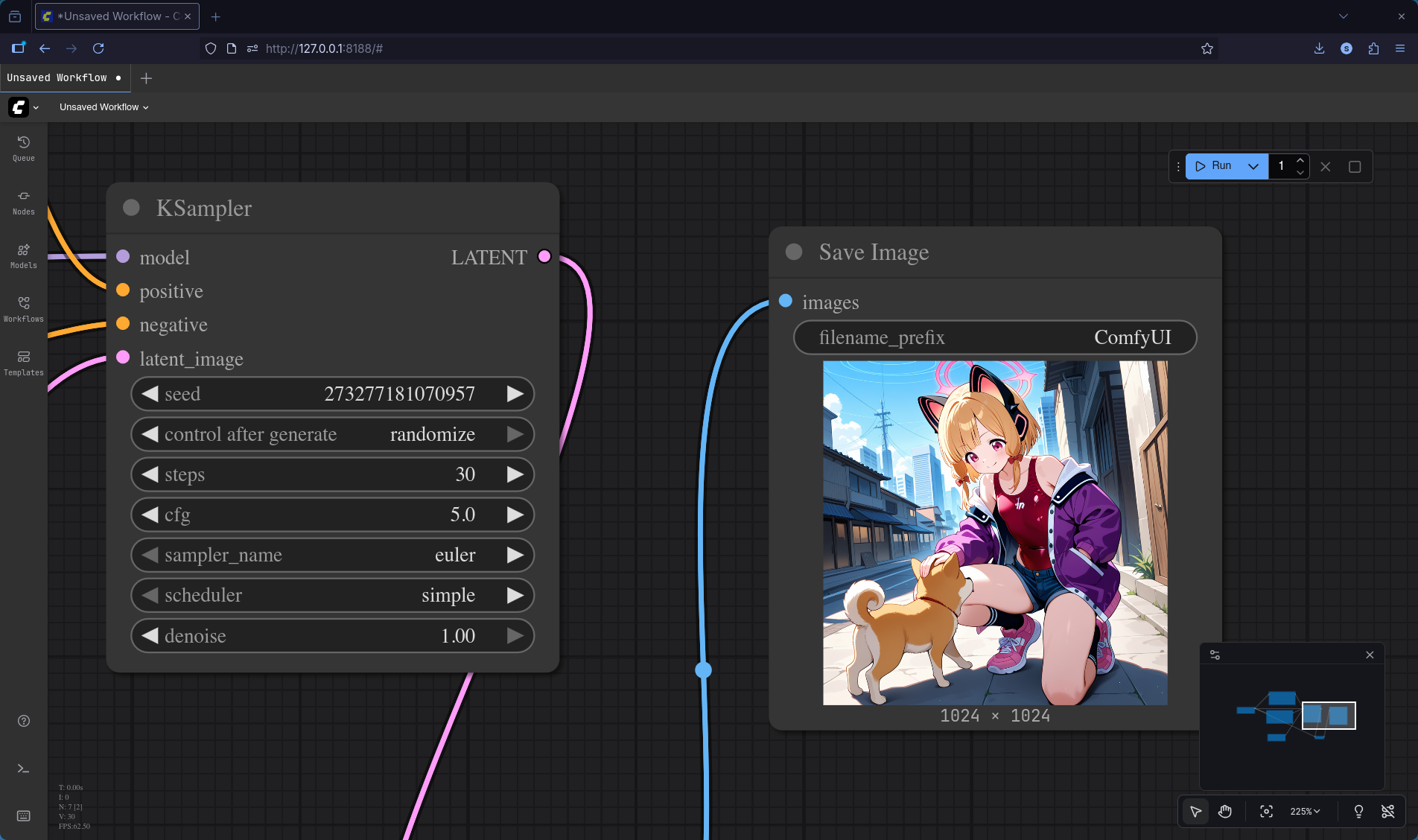
Task: Open keyboard shortcuts icon in sidebar
Action: [x=23, y=816]
